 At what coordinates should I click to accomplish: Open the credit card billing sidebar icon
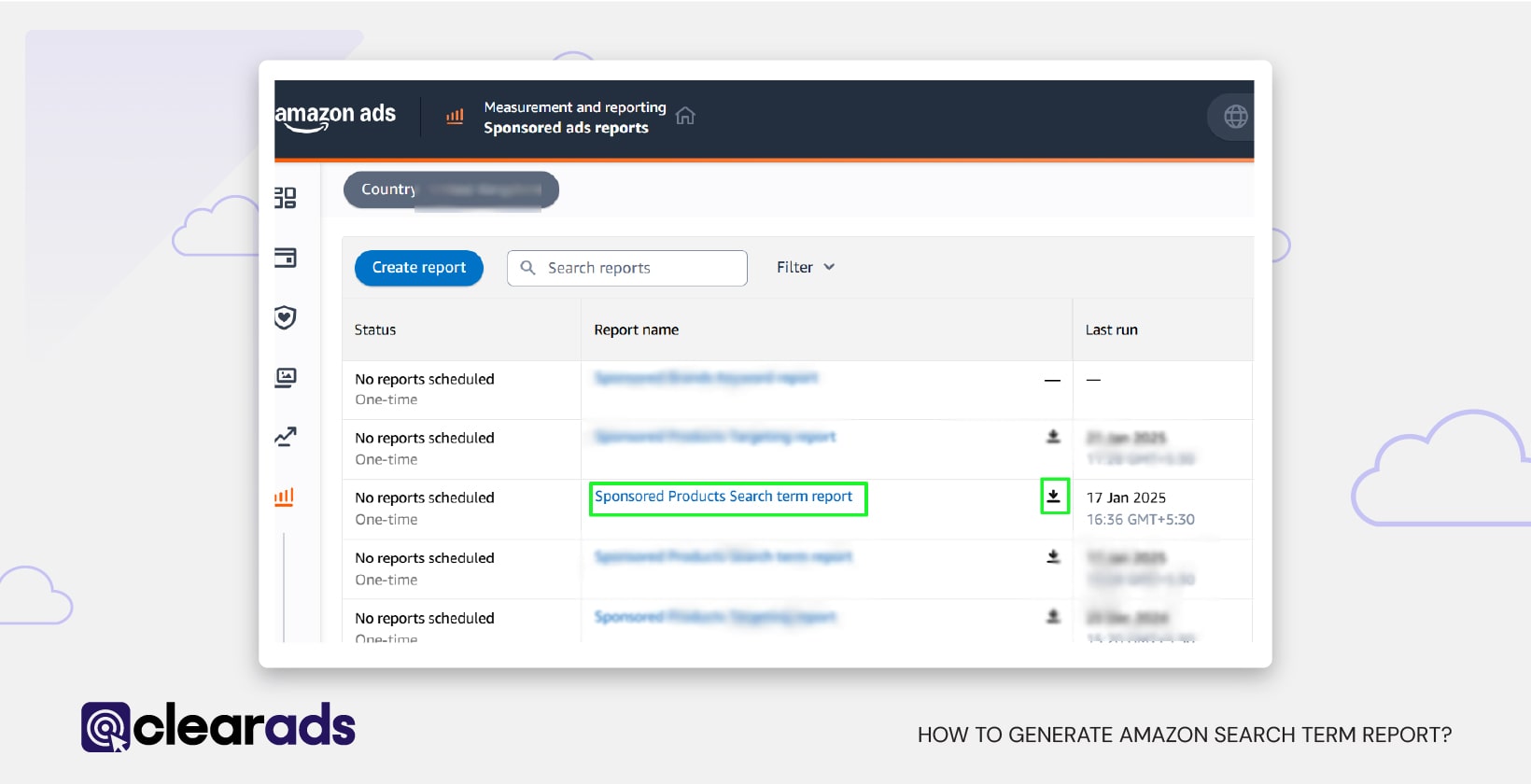click(x=286, y=257)
